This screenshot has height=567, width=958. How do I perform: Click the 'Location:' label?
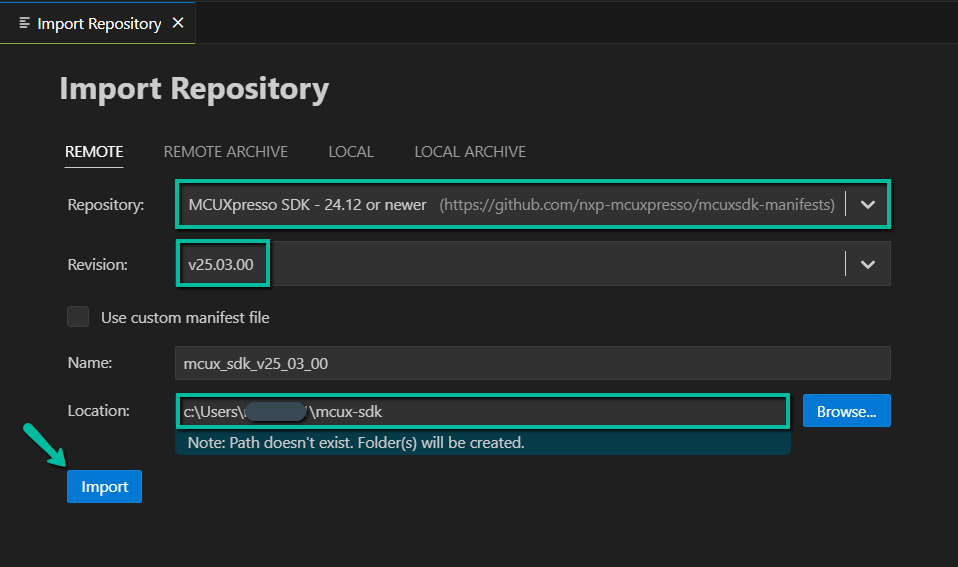98,411
